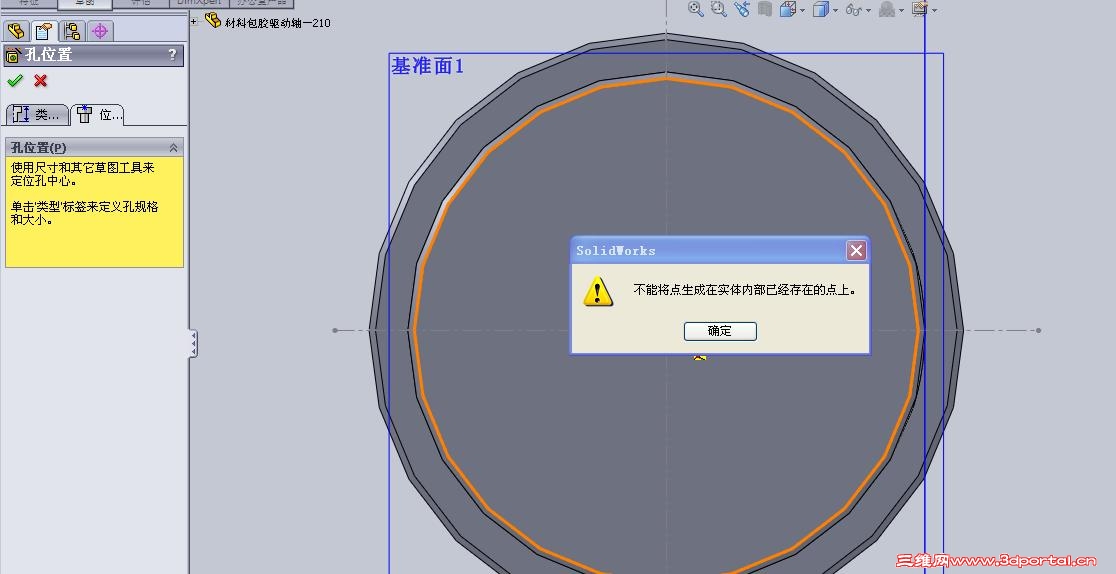1116x574 pixels.
Task: Click the Apply Scene icon
Action: [920, 9]
